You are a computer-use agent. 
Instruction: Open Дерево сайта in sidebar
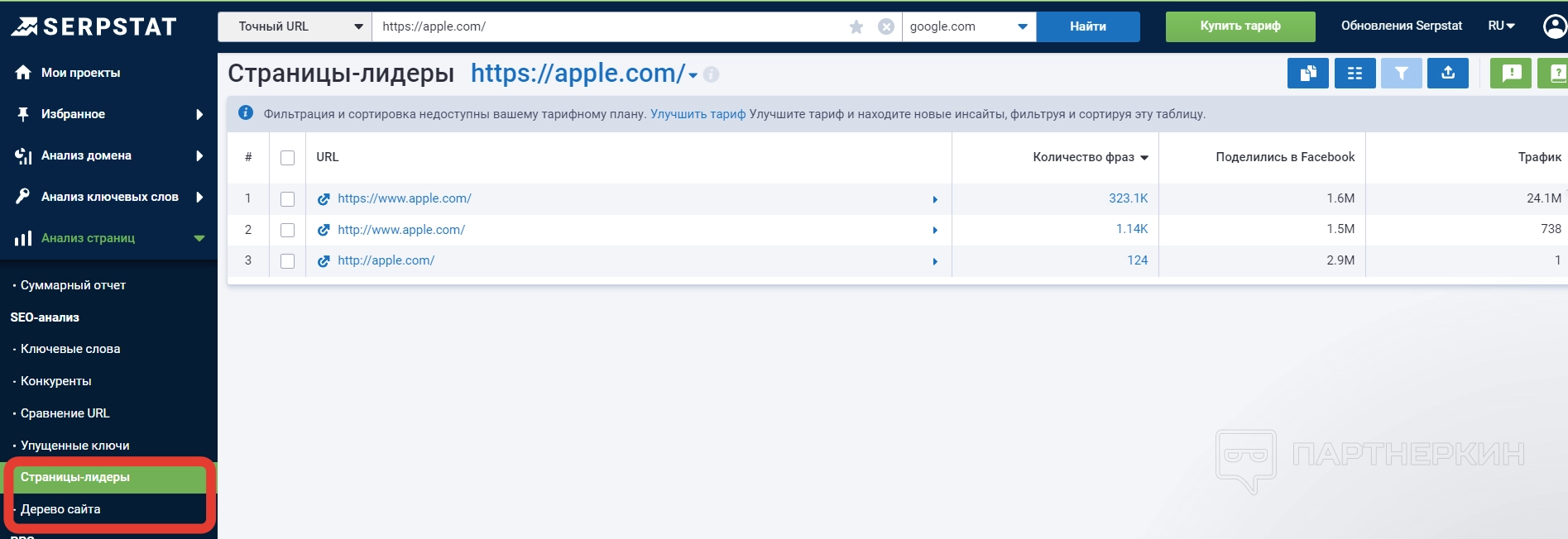pyautogui.click(x=60, y=509)
